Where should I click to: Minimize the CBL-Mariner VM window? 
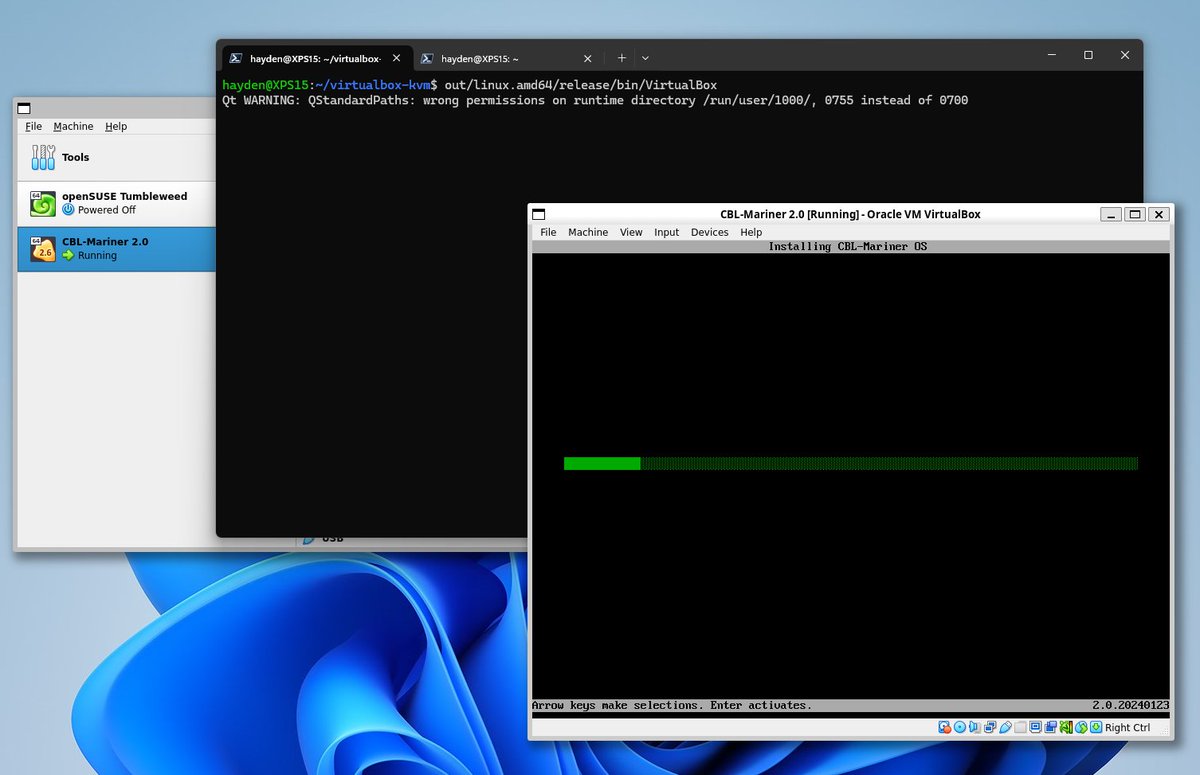(x=1111, y=214)
